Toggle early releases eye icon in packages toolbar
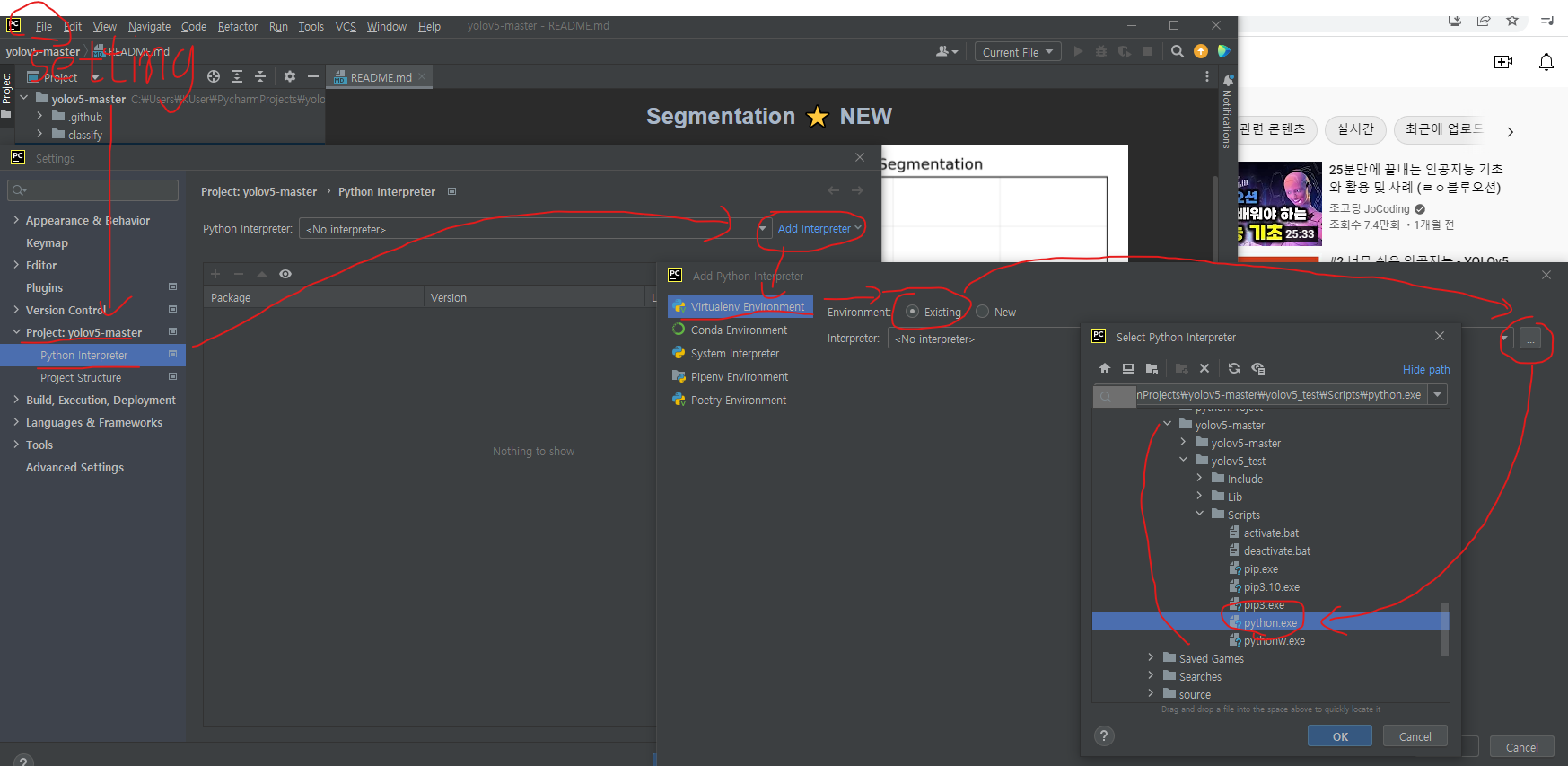Image resolution: width=1568 pixels, height=766 pixels. coord(285,274)
